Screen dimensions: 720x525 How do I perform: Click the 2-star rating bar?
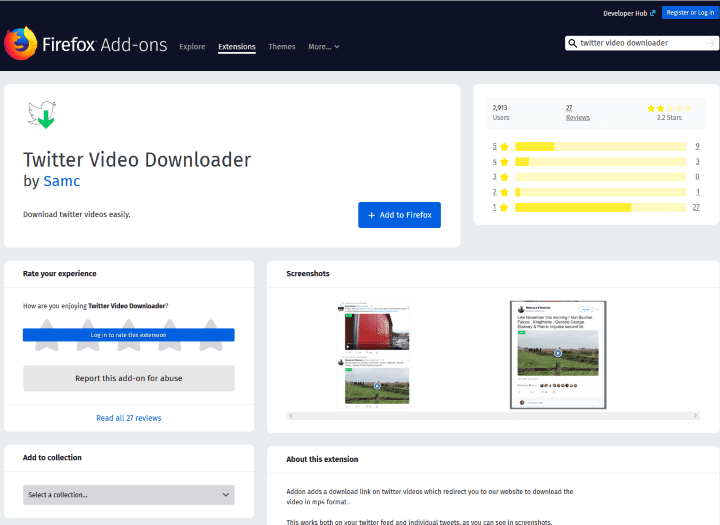pyautogui.click(x=600, y=192)
